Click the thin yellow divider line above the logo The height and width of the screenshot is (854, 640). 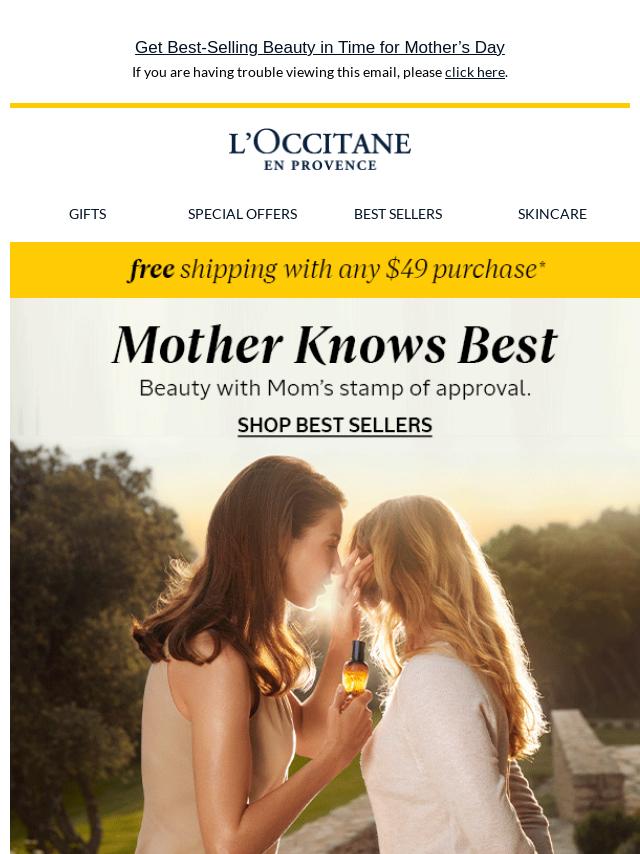[x=320, y=105]
